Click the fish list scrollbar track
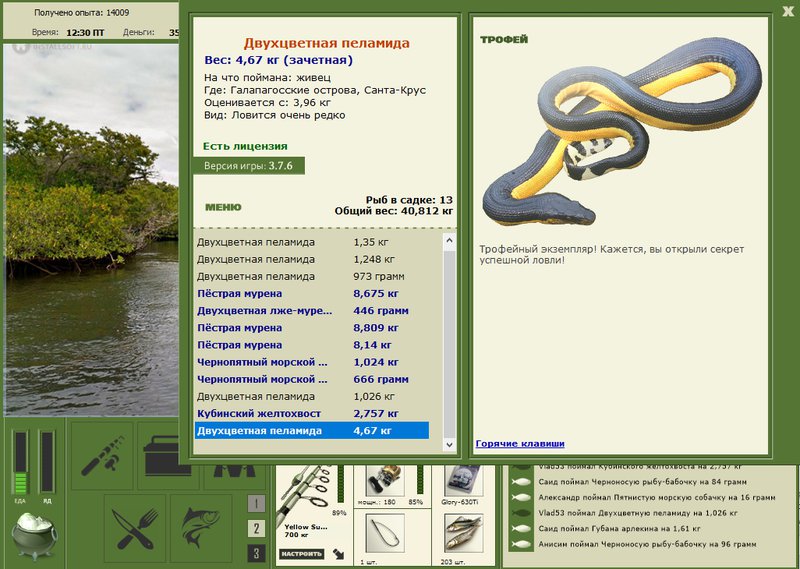The height and width of the screenshot is (569, 800). click(x=449, y=342)
